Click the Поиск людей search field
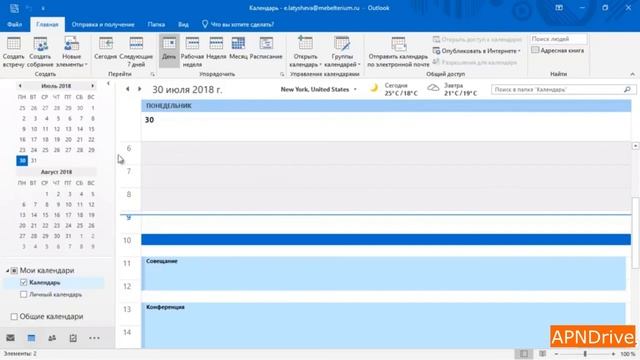The image size is (640, 360). tap(558, 39)
